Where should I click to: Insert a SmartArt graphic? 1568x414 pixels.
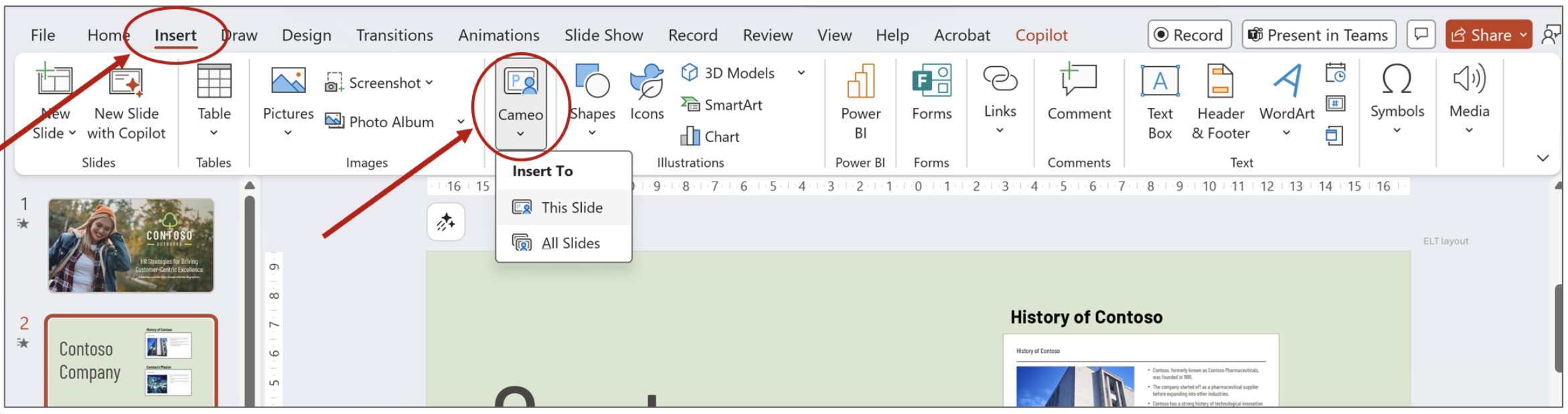tap(722, 105)
